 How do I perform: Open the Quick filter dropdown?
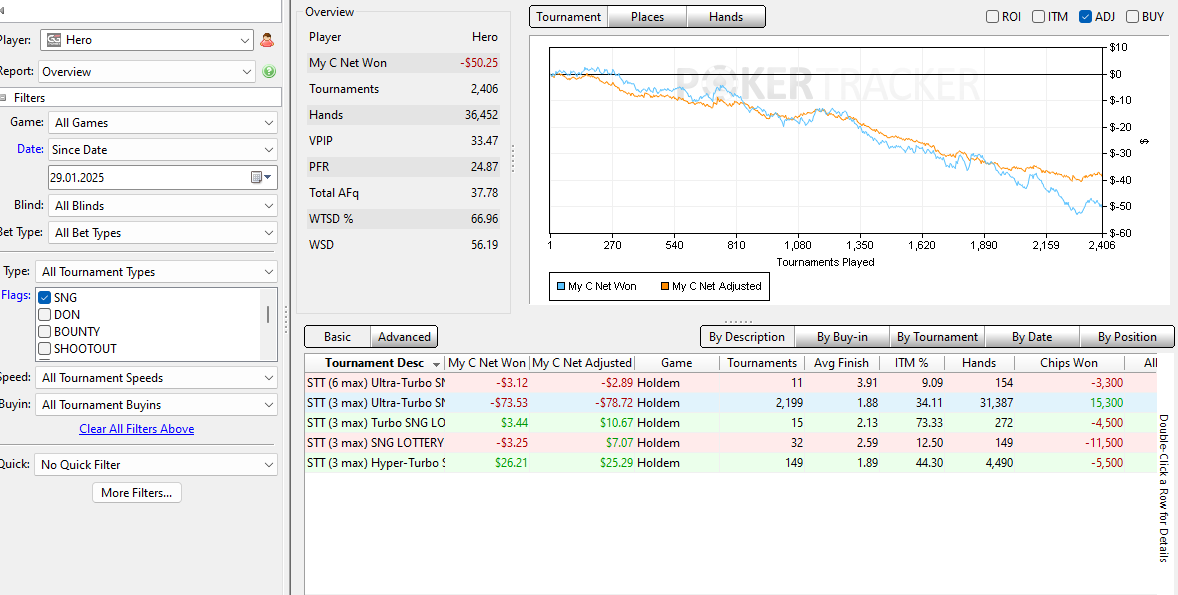coord(156,464)
